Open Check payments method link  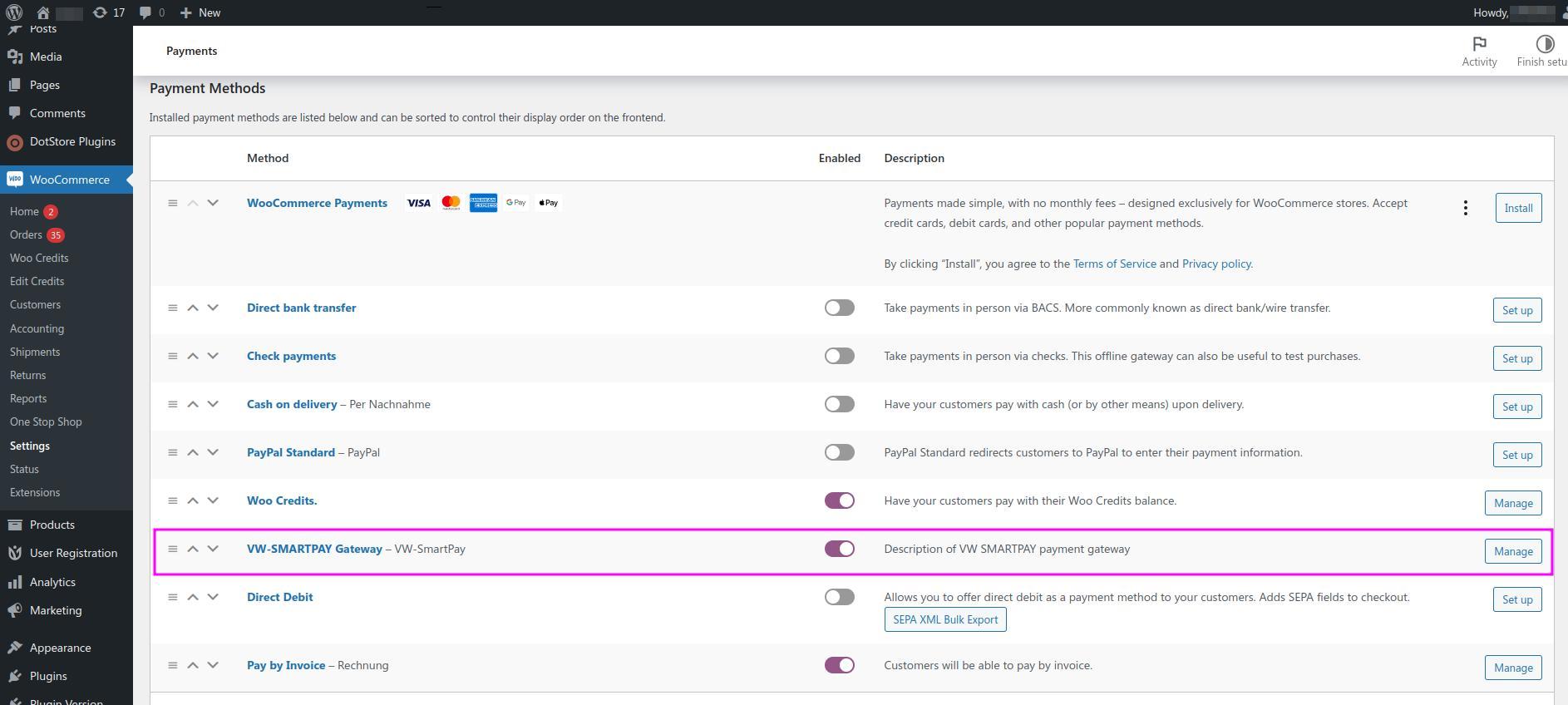pos(291,356)
